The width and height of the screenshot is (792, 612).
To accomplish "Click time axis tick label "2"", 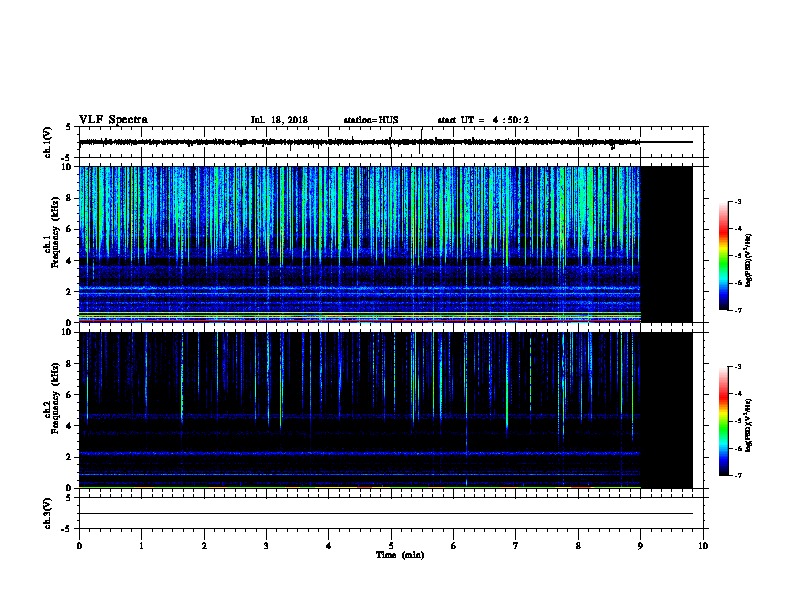I will pos(204,546).
